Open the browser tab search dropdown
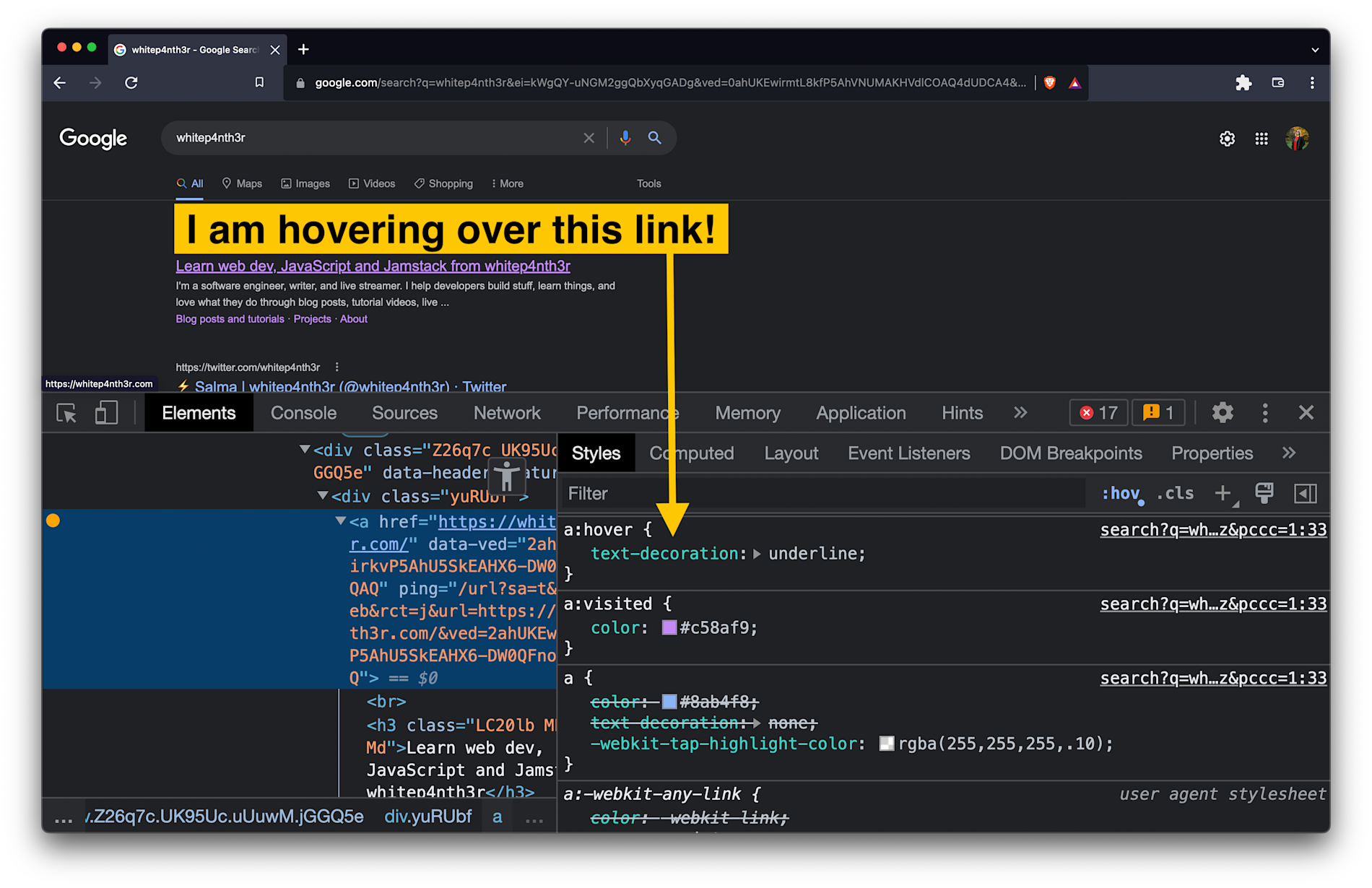The height and width of the screenshot is (888, 1372). (x=1316, y=48)
